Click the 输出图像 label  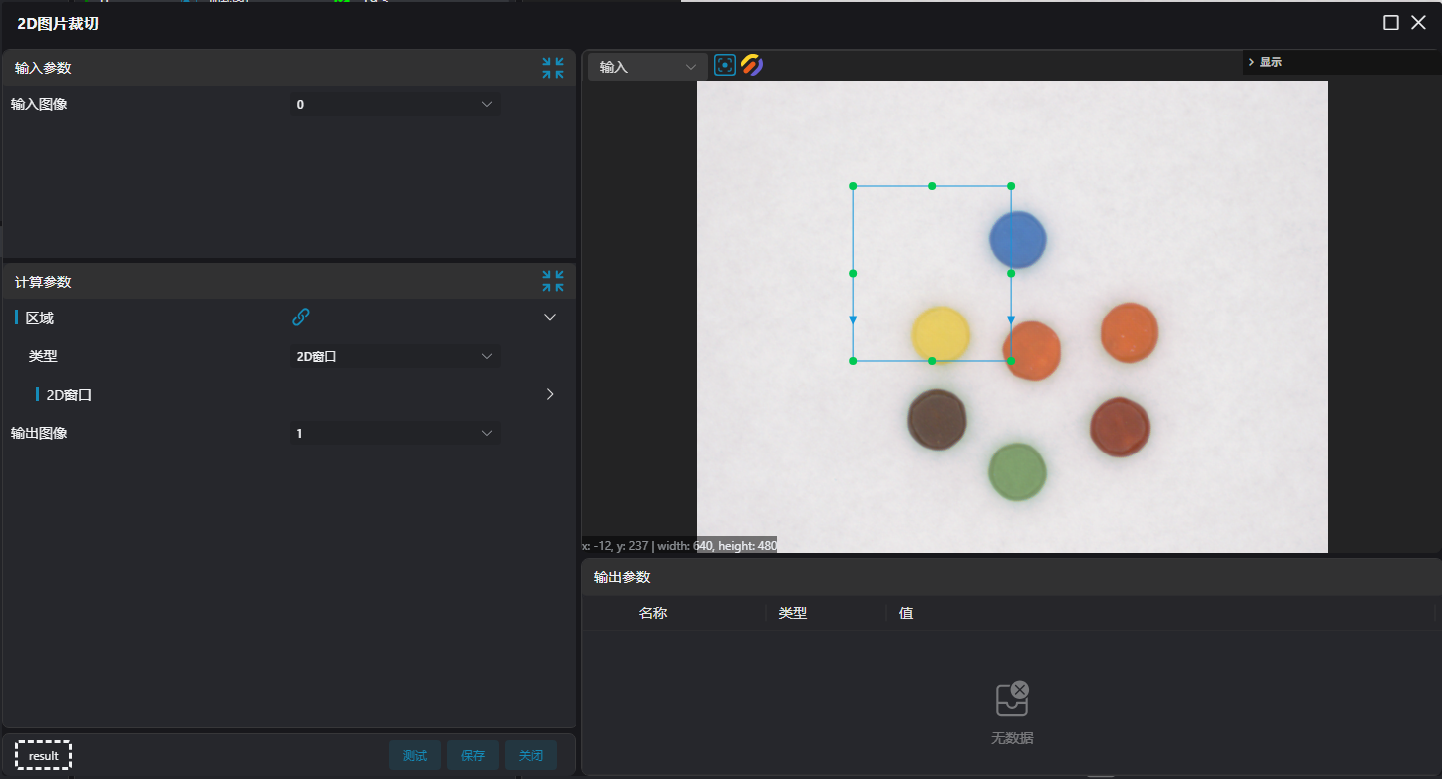click(x=39, y=433)
